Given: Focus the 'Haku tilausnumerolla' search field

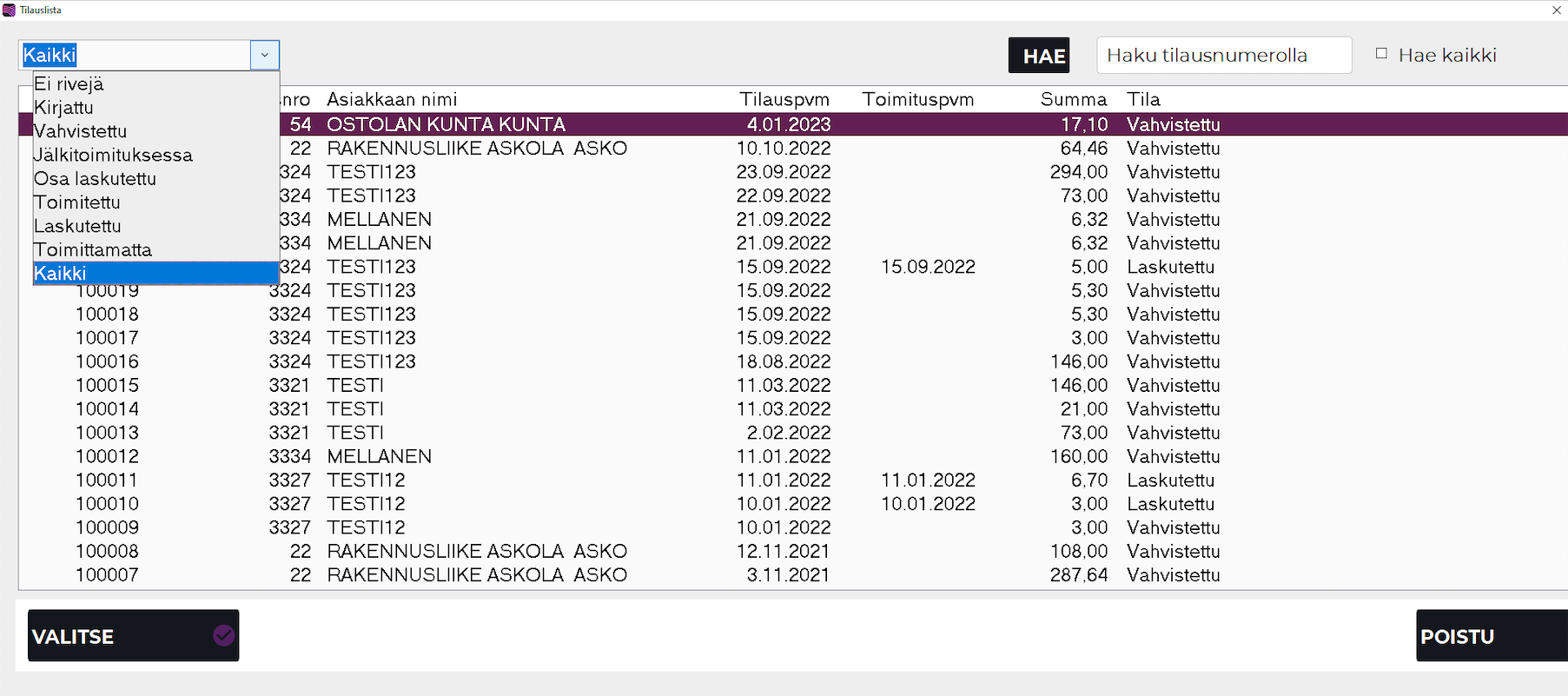Looking at the screenshot, I should click(1223, 56).
